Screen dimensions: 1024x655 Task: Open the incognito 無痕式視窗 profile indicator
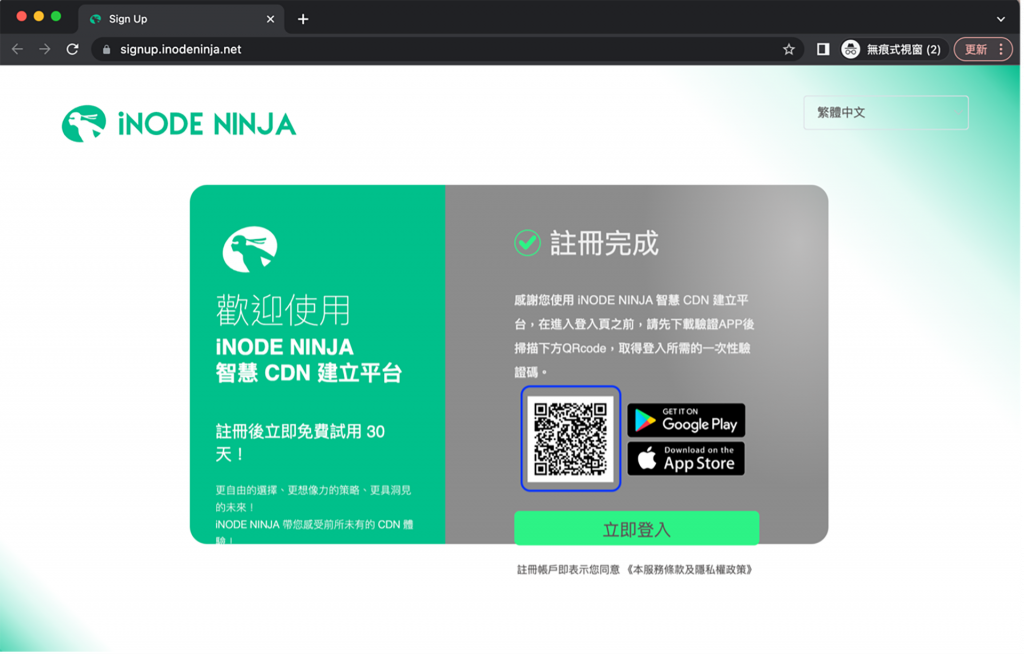892,50
